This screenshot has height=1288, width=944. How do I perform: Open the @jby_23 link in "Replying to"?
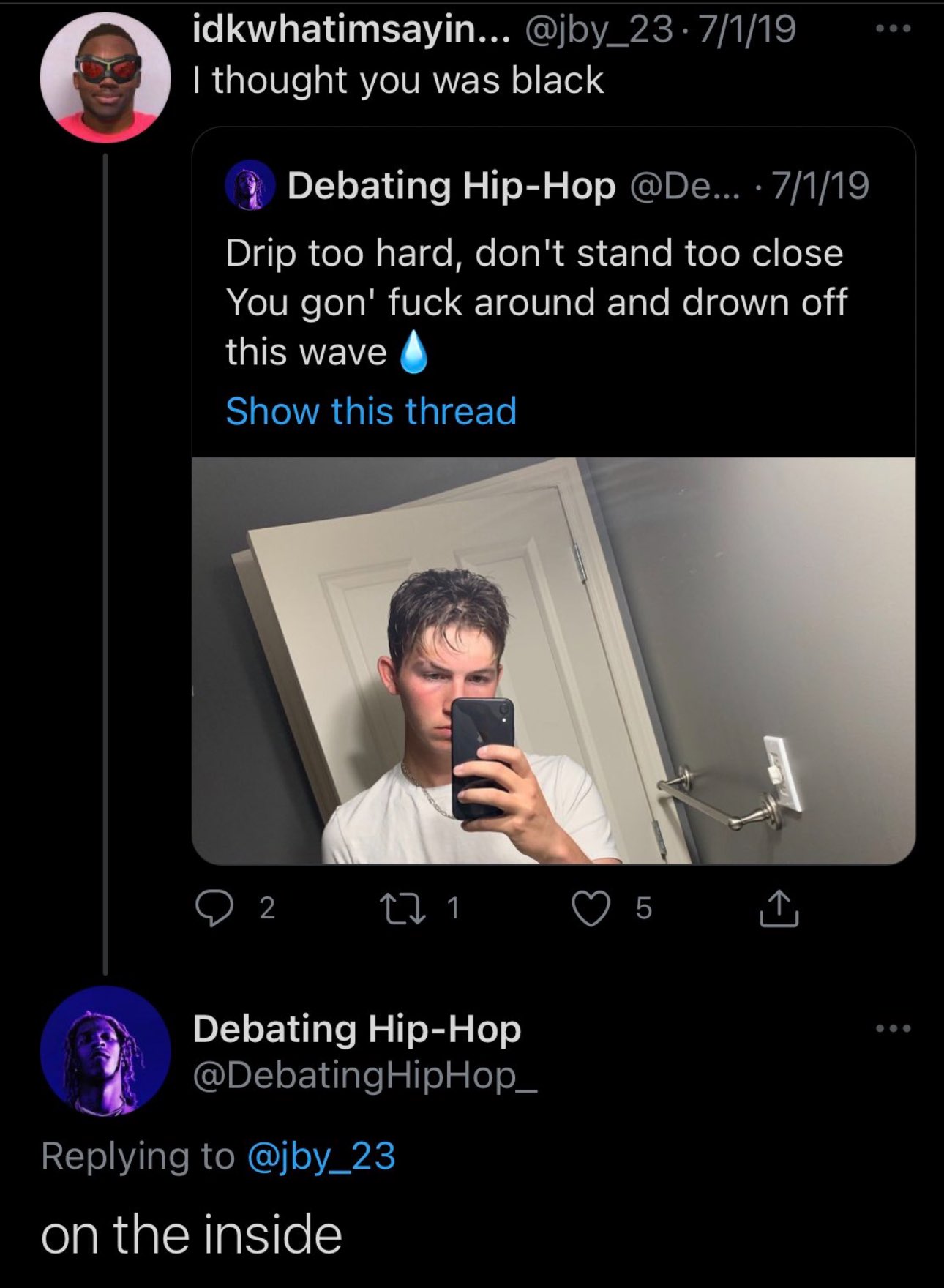pos(321,1156)
